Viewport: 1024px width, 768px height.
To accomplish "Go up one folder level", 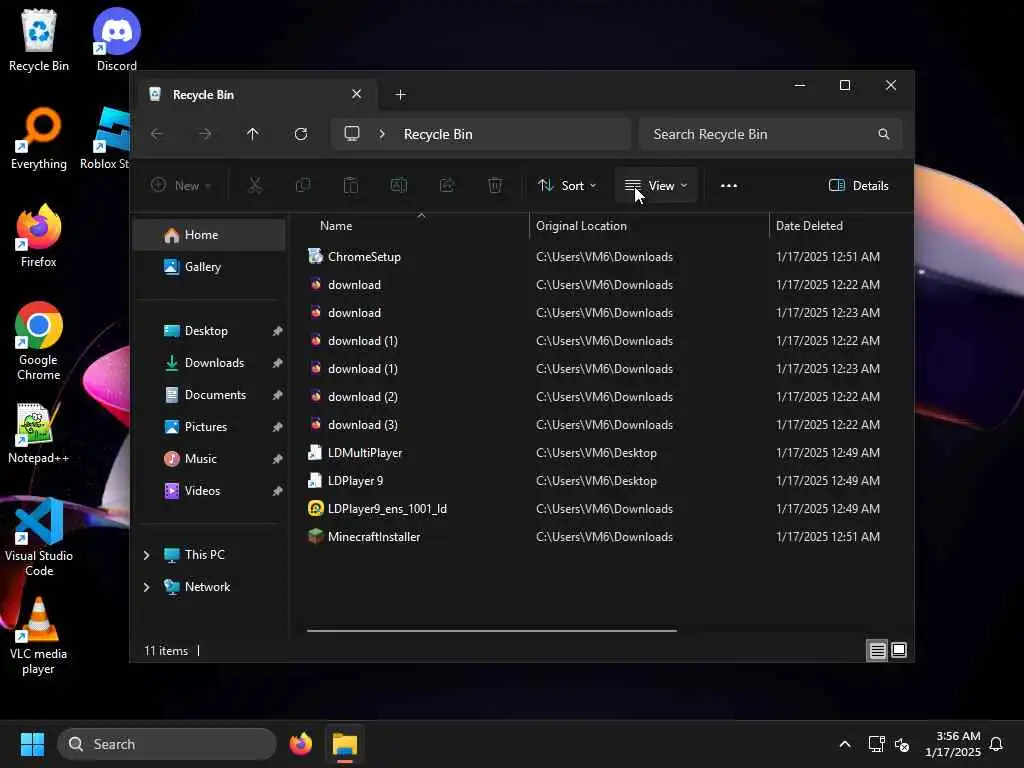I will click(253, 134).
